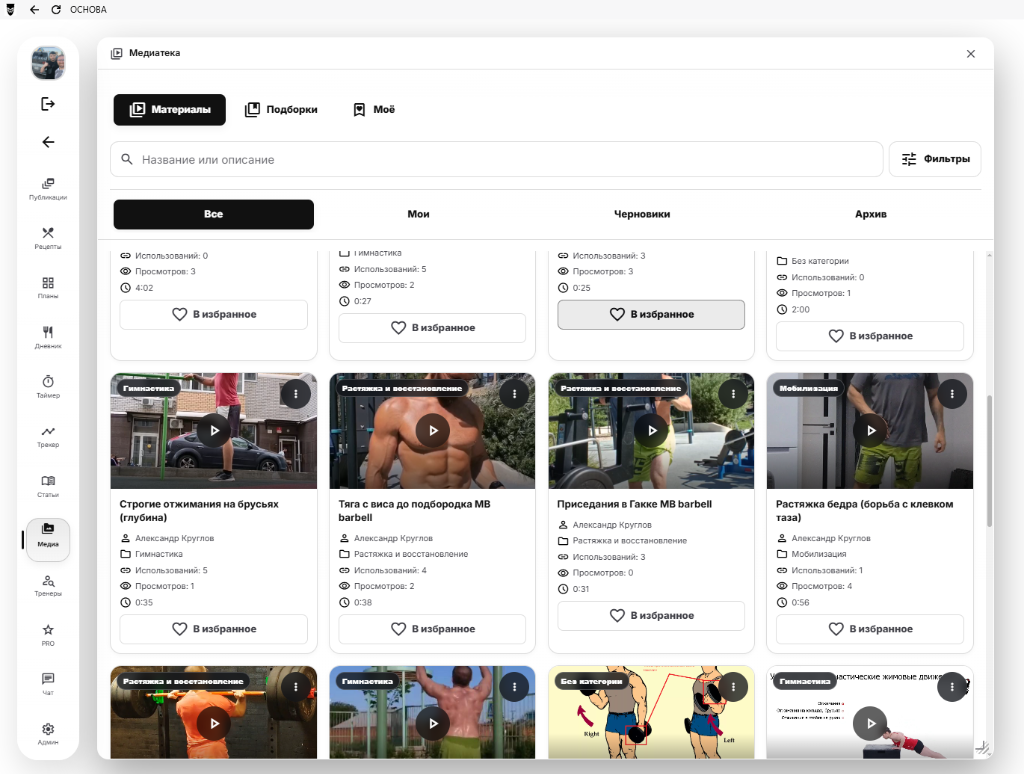The width and height of the screenshot is (1024, 774).
Task: Open options menu for Тяга с виса card
Action: point(515,394)
